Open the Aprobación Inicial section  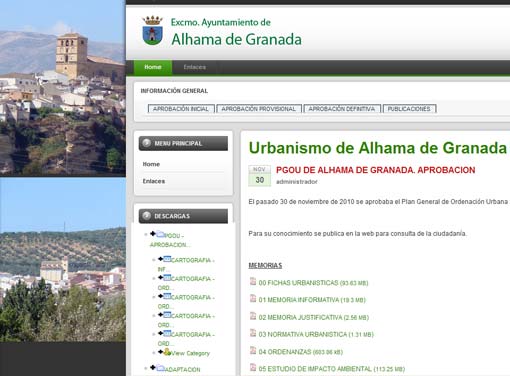181,109
